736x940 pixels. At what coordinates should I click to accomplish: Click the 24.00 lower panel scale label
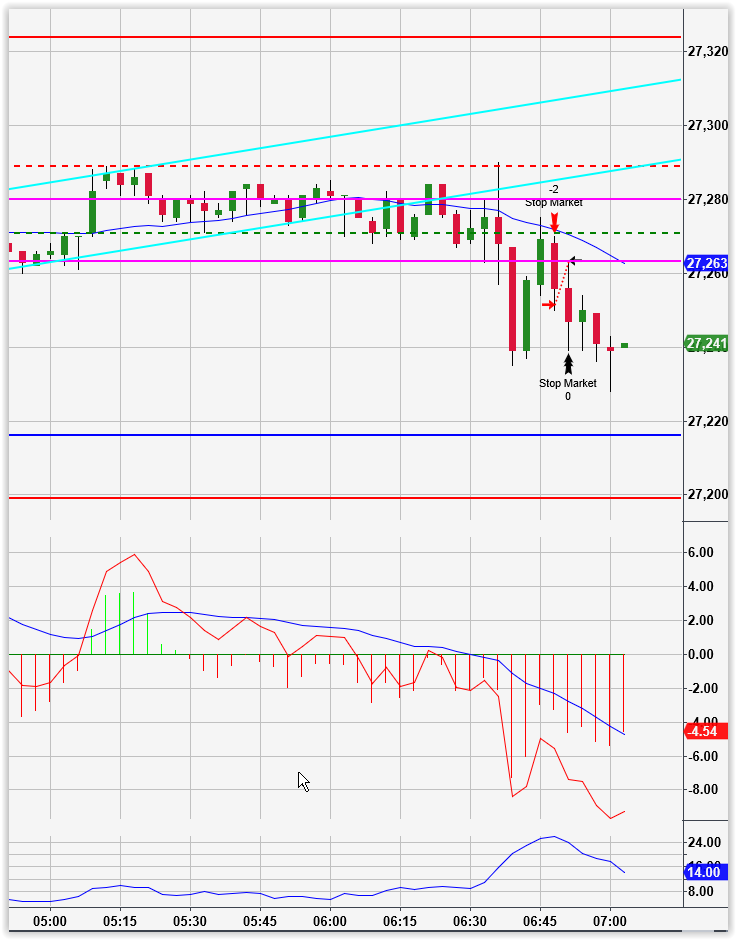pyautogui.click(x=704, y=842)
